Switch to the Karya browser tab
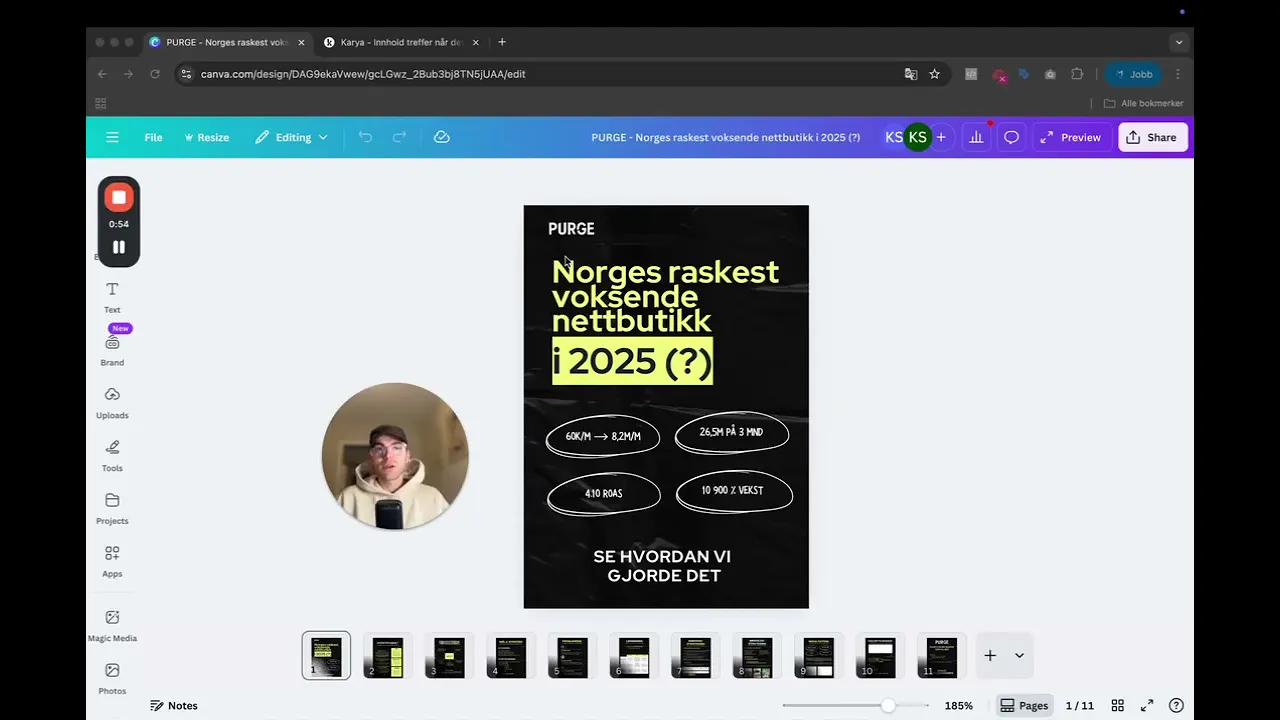The image size is (1280, 720). pyautogui.click(x=400, y=42)
